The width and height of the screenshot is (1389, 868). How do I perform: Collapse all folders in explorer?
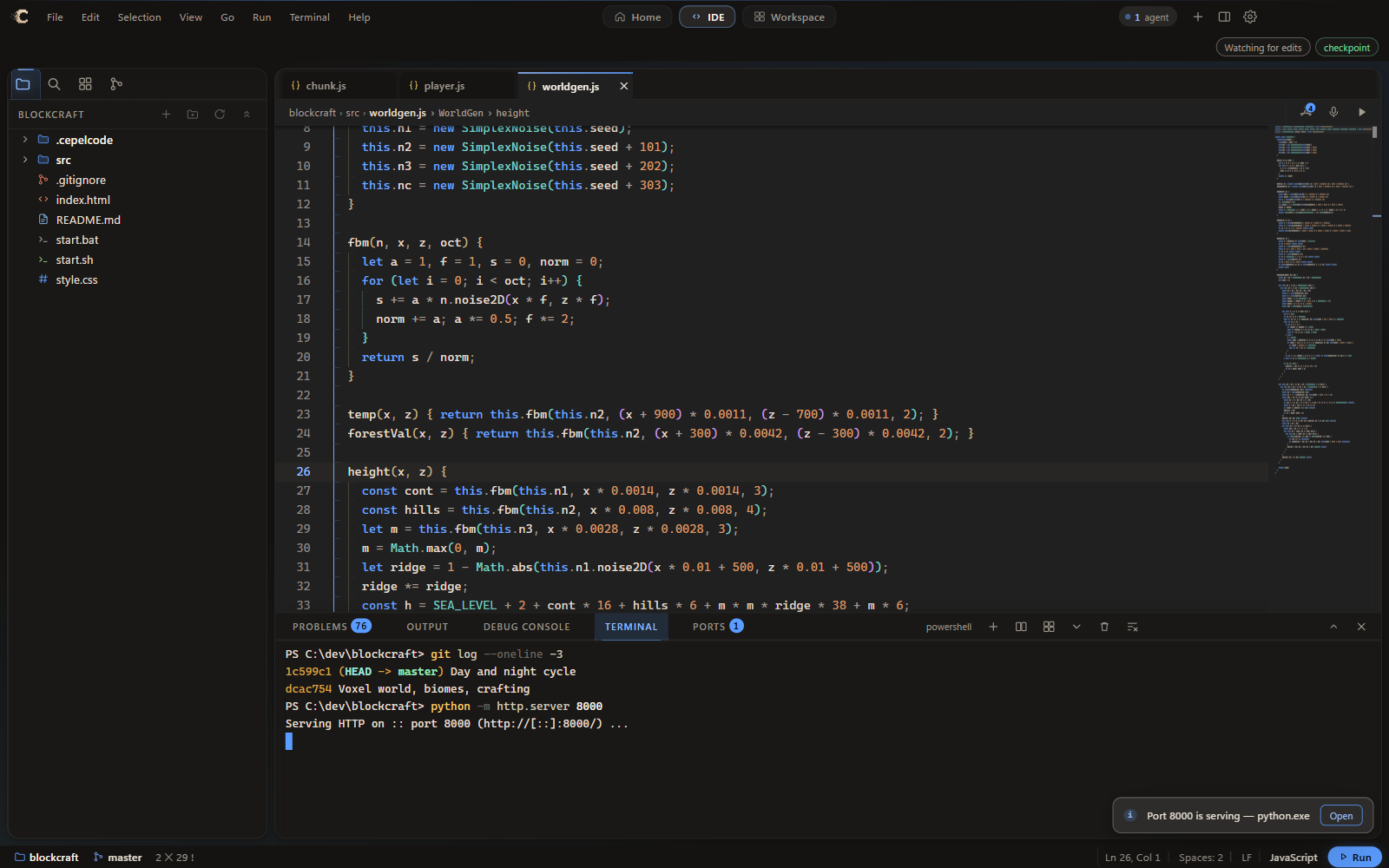click(x=247, y=114)
